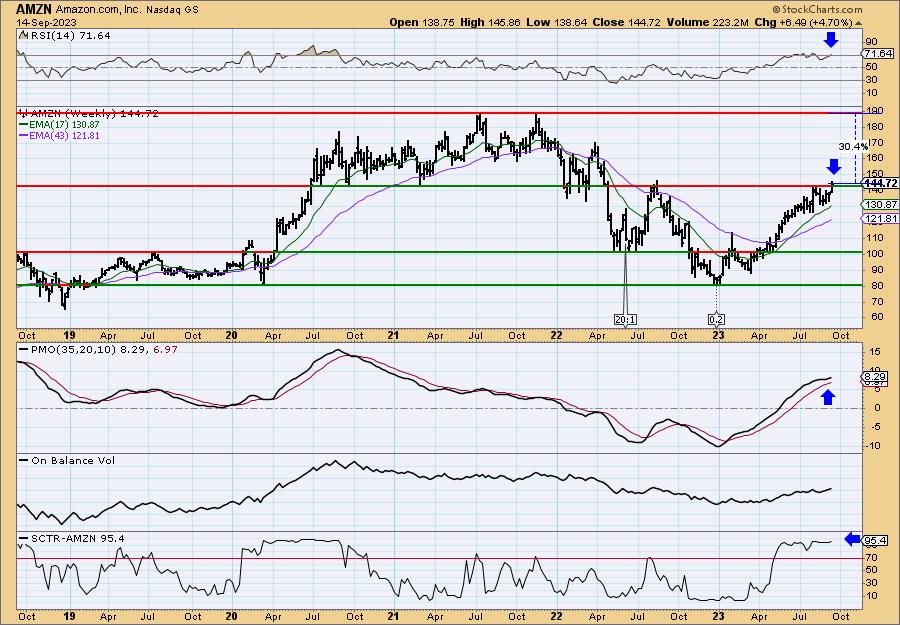900x625 pixels.
Task: Click the On Balance Vol label
Action: [72, 460]
